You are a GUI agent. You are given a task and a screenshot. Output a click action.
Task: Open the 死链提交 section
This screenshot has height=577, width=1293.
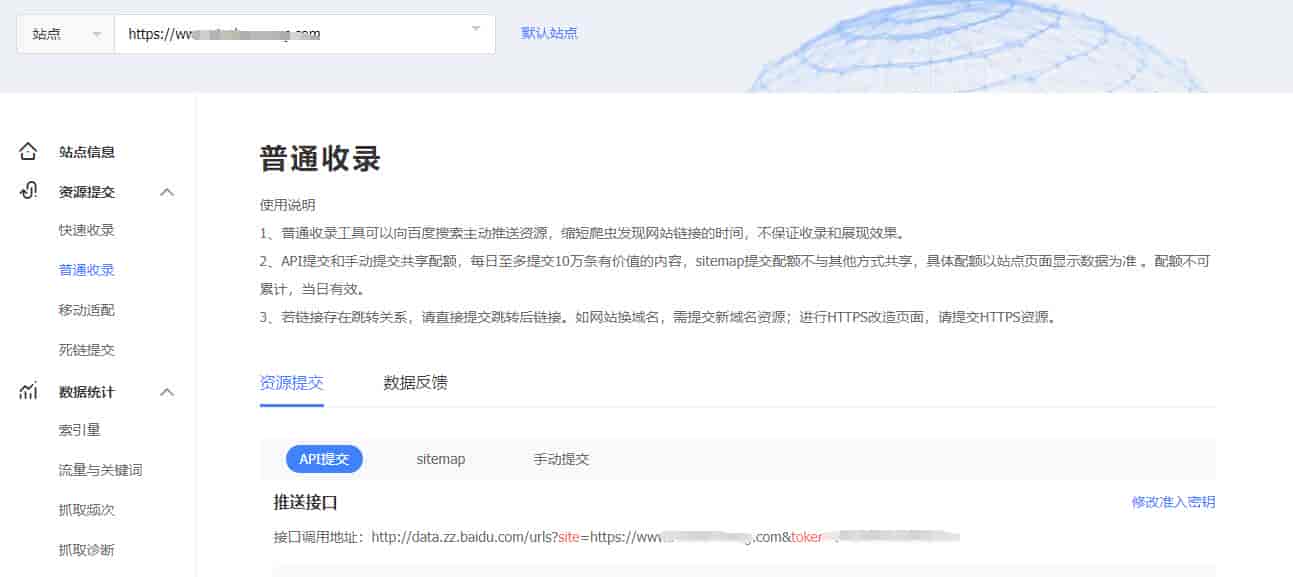[86, 350]
